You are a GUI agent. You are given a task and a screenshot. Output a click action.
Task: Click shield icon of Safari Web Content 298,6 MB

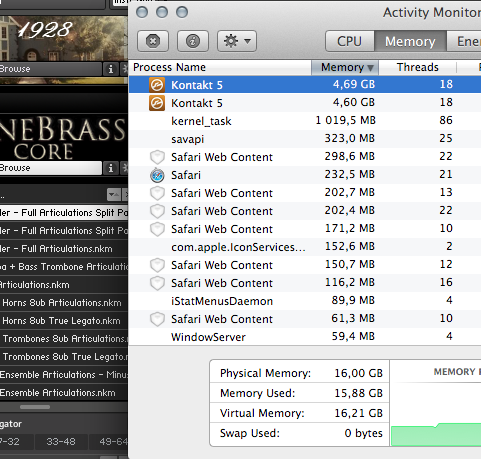[157, 157]
